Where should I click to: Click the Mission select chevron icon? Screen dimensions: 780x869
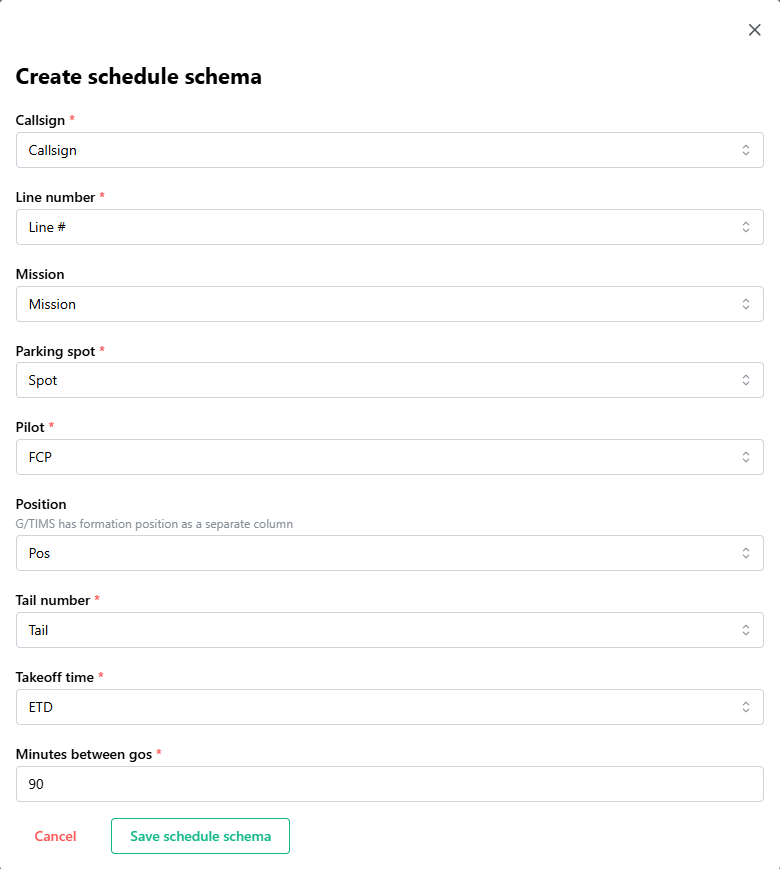coord(745,304)
